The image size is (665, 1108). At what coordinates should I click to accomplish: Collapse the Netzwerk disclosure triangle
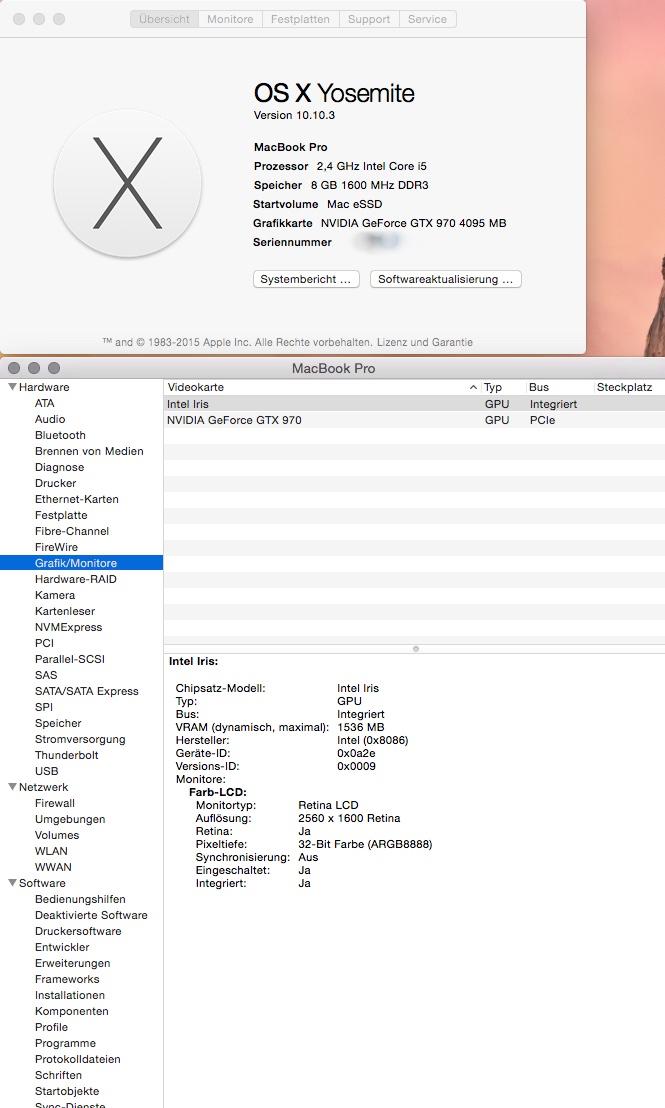12,787
